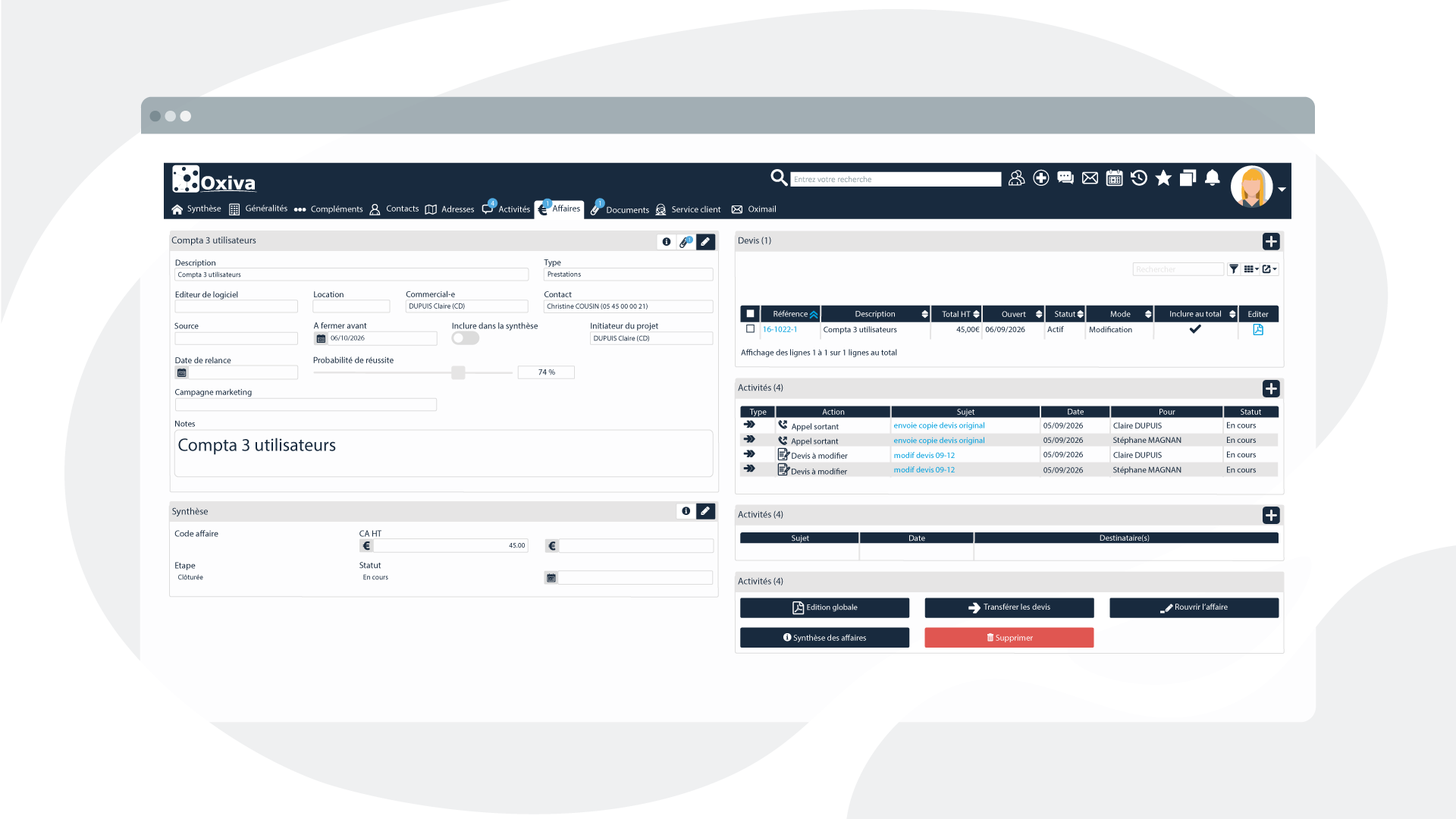Select the header checkbox in the Devis table
Viewport: 1456px width, 819px height.
(750, 312)
